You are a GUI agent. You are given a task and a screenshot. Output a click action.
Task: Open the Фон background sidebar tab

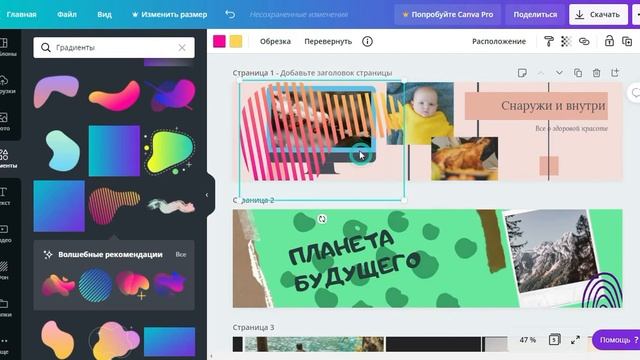[4, 271]
